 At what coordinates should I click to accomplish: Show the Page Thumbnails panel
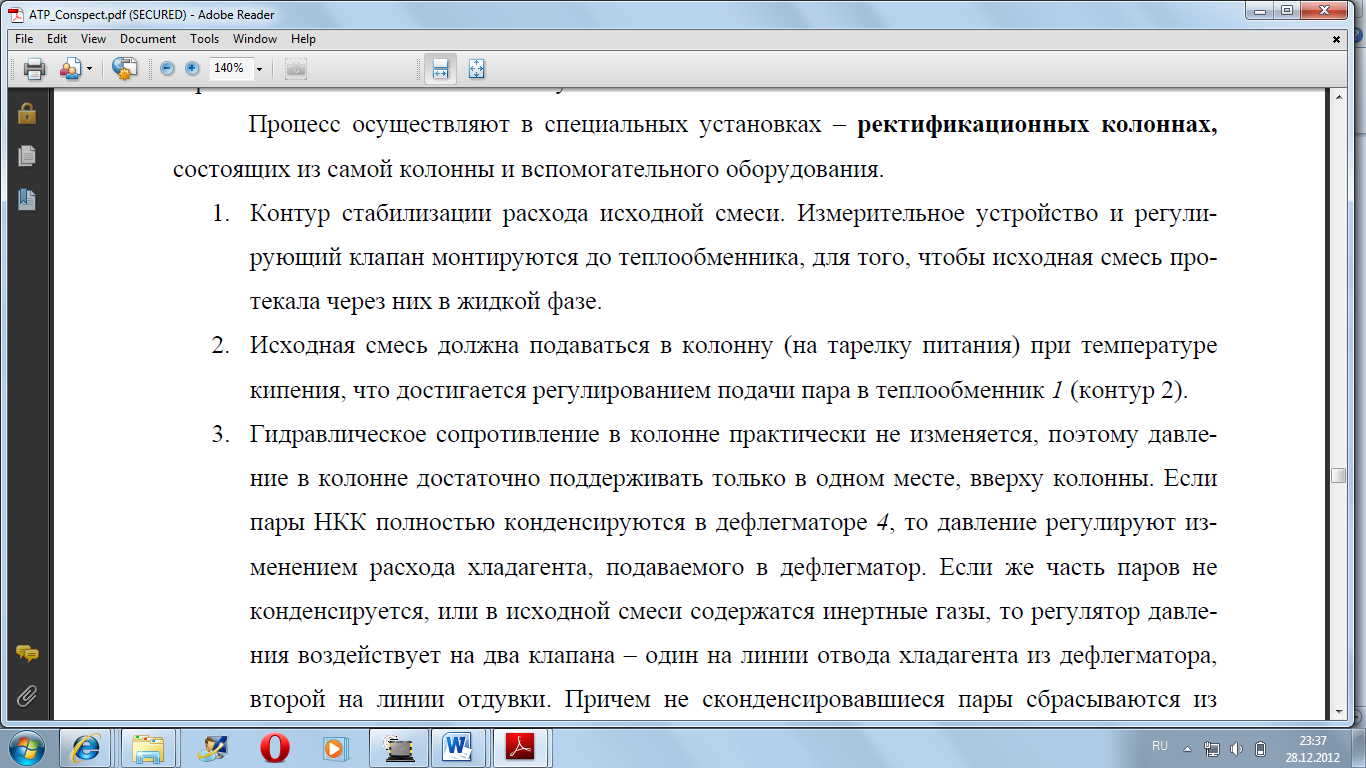[27, 156]
